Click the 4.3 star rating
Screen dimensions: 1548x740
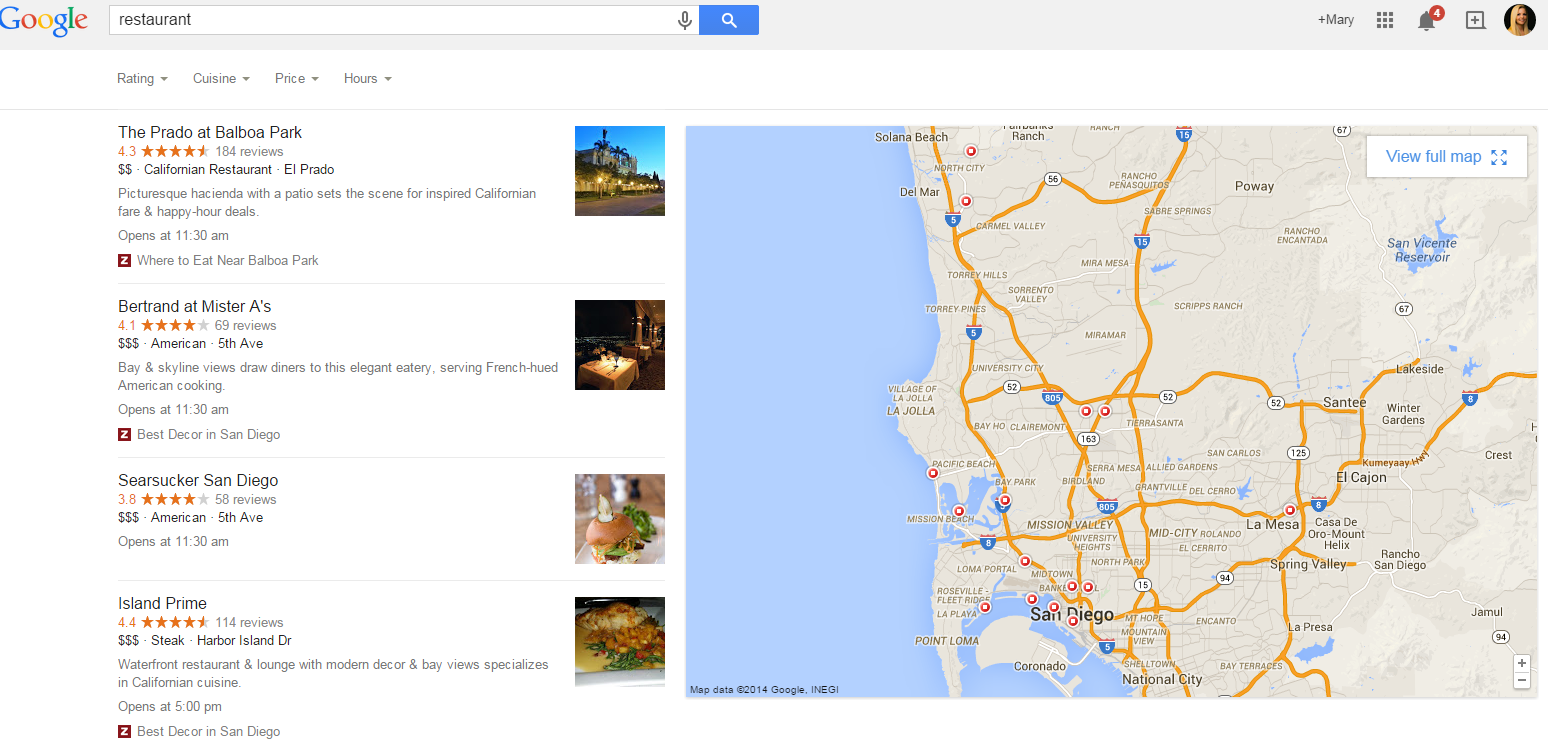click(164, 151)
